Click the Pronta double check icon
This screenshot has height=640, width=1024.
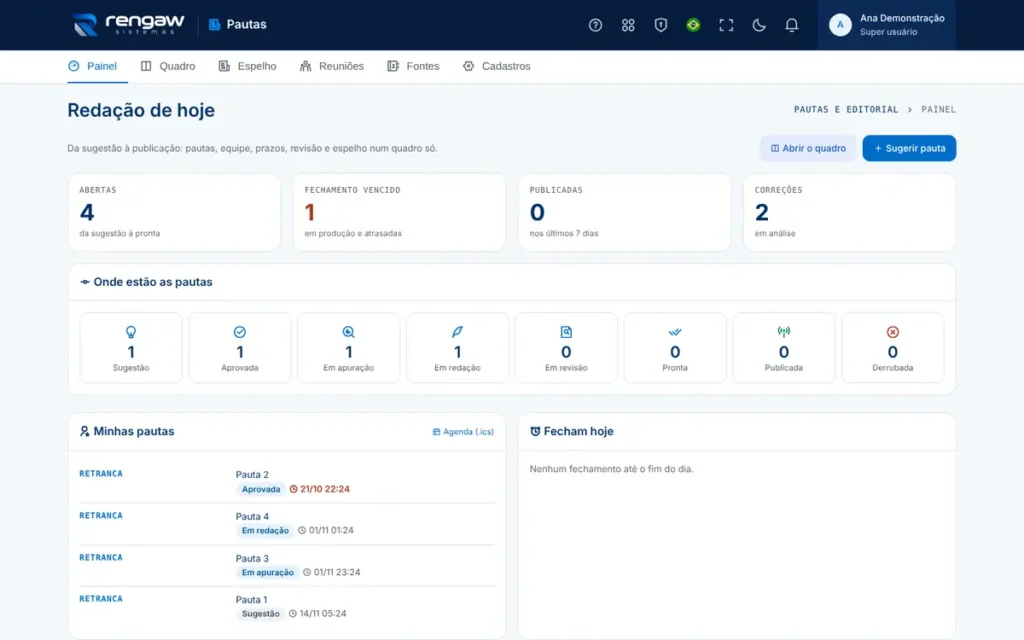(x=675, y=332)
